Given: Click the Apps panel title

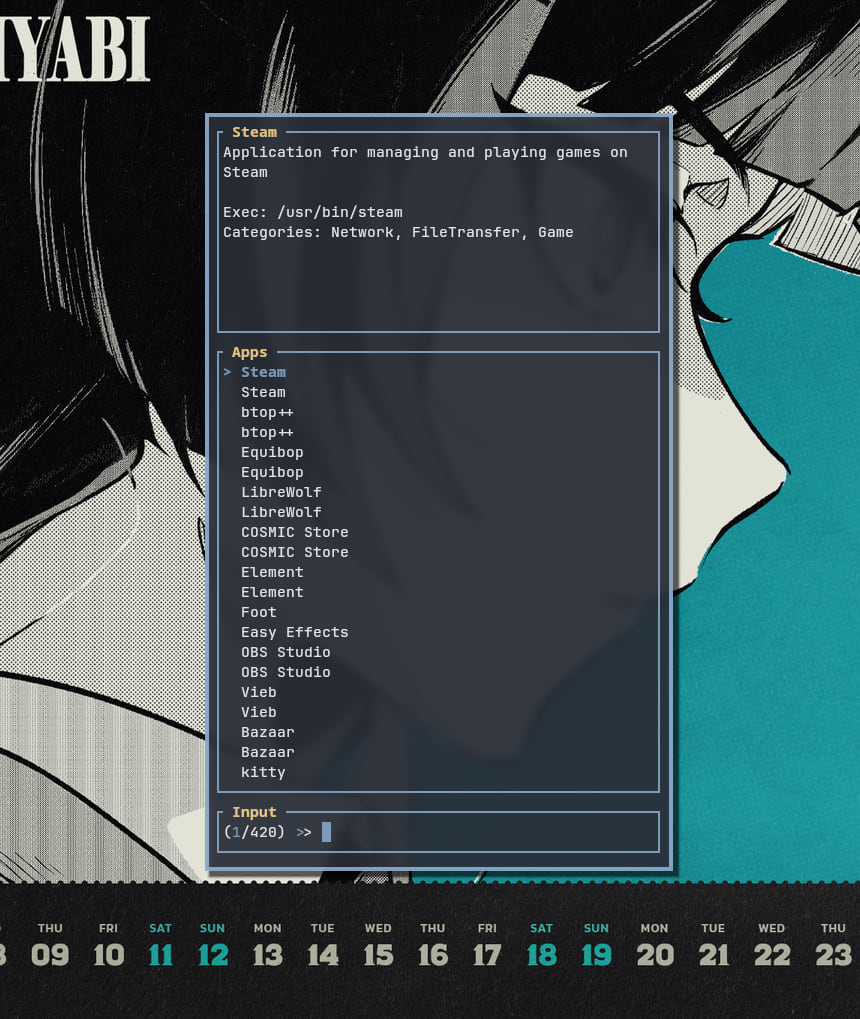Looking at the screenshot, I should (x=248, y=351).
